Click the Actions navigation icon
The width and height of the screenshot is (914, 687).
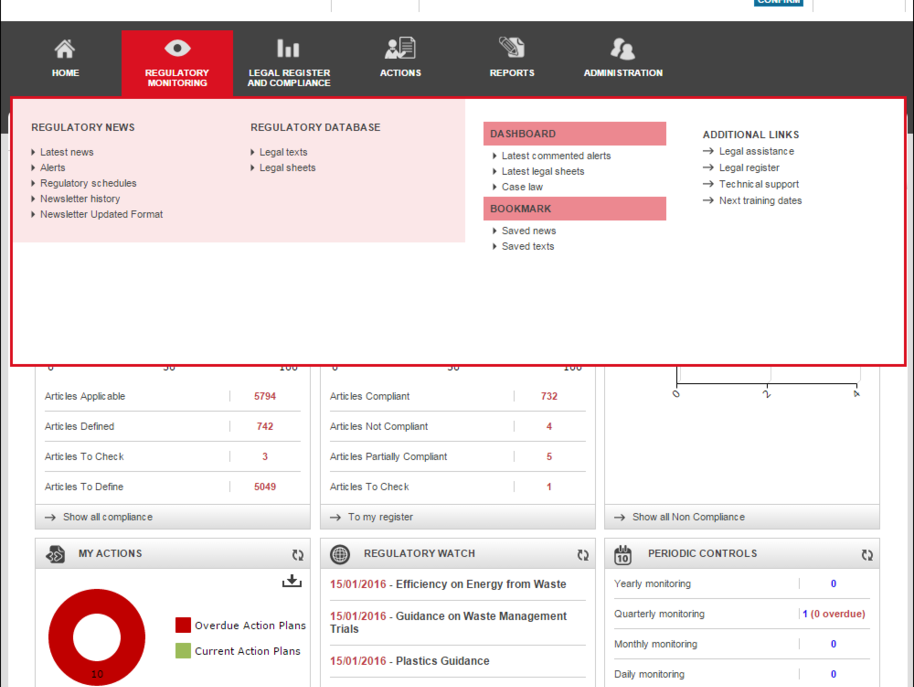click(x=400, y=48)
